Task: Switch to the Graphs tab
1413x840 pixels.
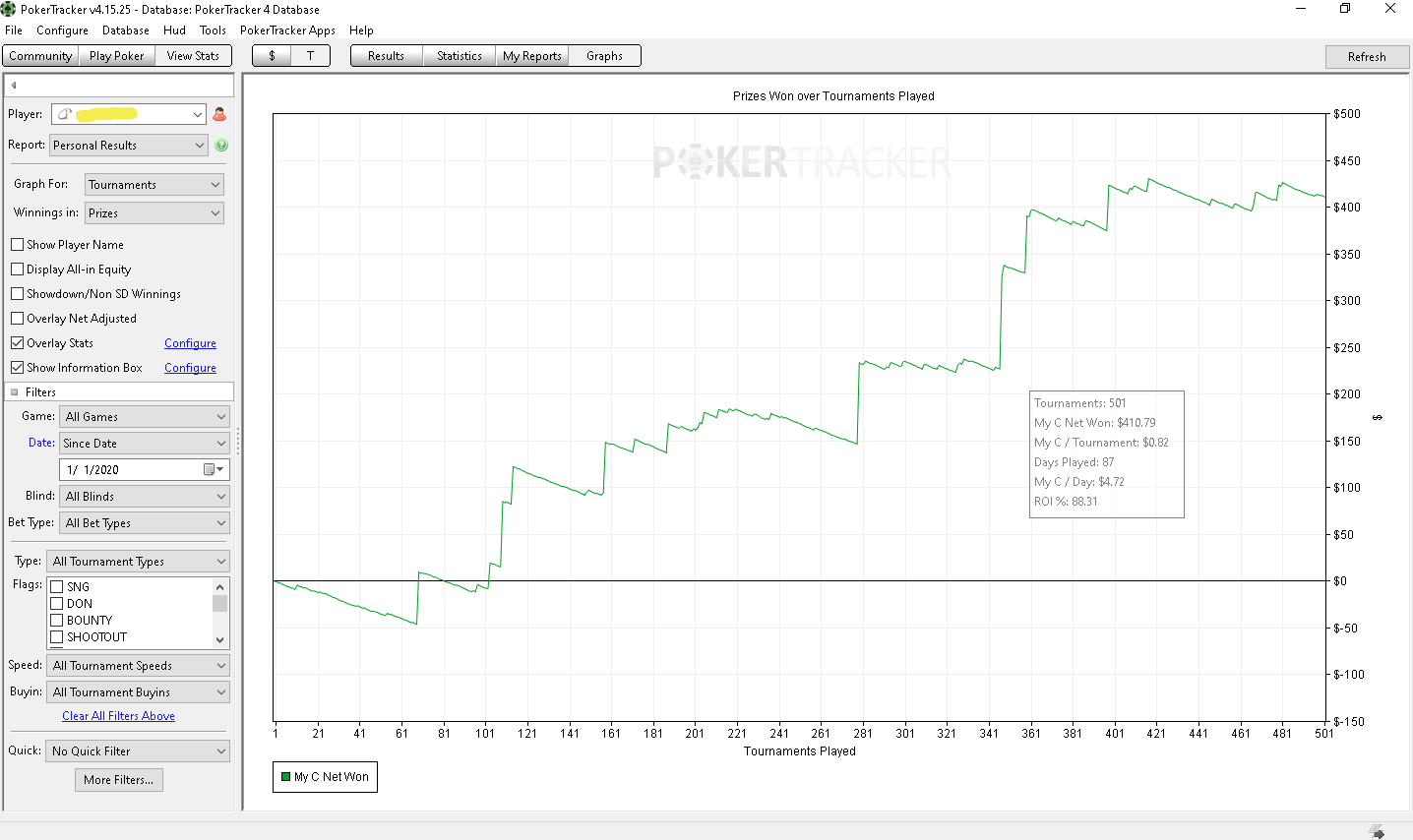Action: (x=604, y=56)
